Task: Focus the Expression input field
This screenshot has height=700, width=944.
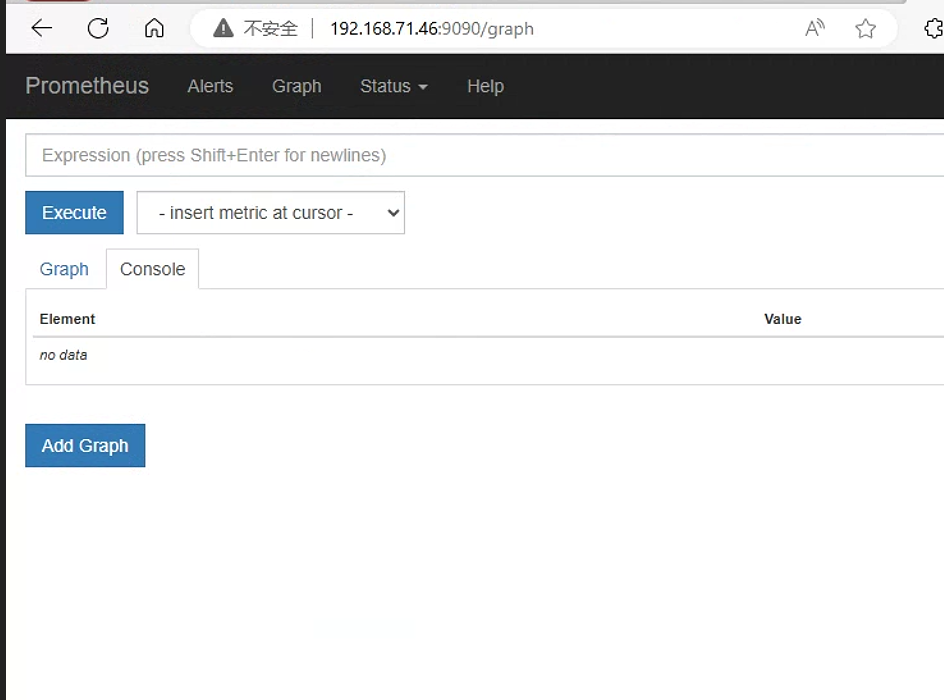Action: click(484, 155)
